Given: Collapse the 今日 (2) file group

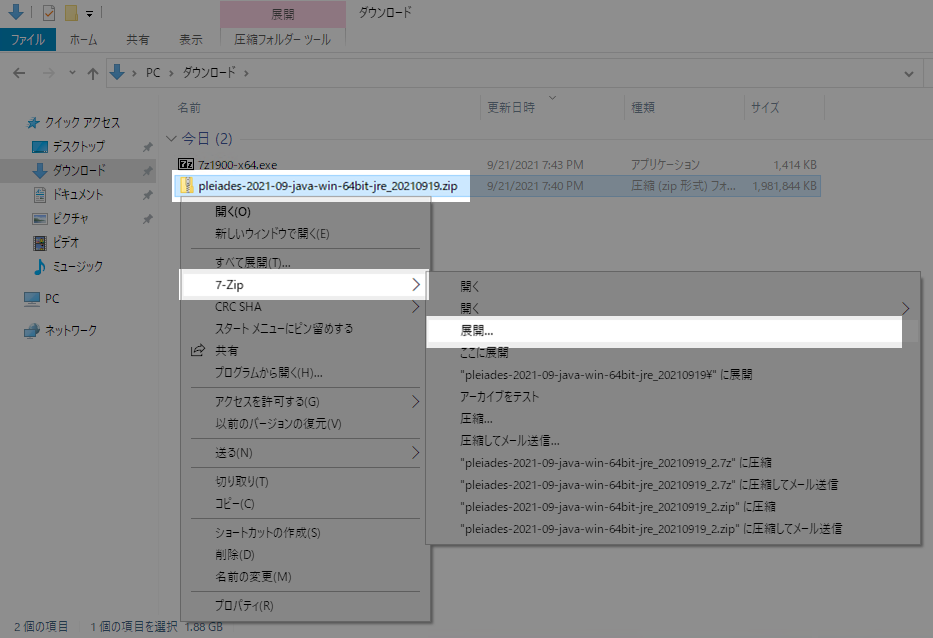Looking at the screenshot, I should click(171, 138).
